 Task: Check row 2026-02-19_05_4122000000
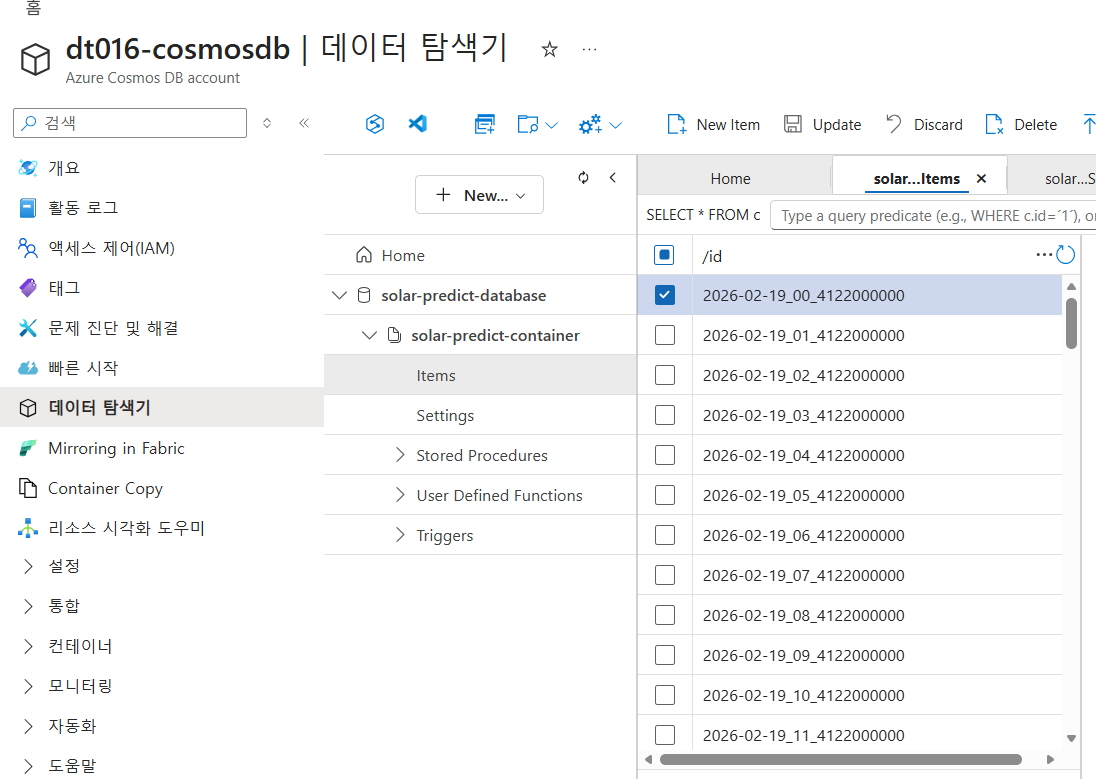tap(665, 495)
